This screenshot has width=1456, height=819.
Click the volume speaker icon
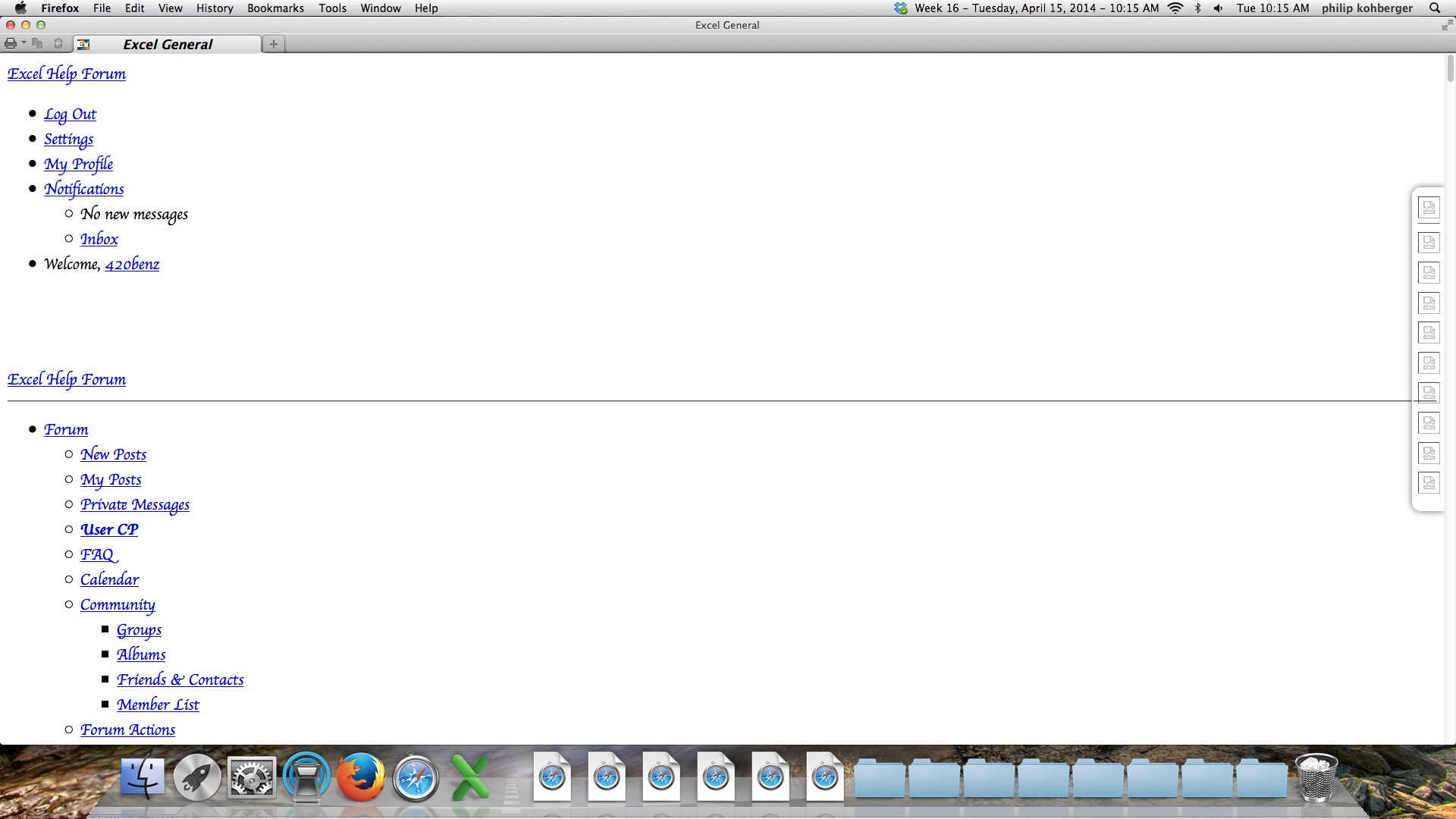pyautogui.click(x=1218, y=8)
